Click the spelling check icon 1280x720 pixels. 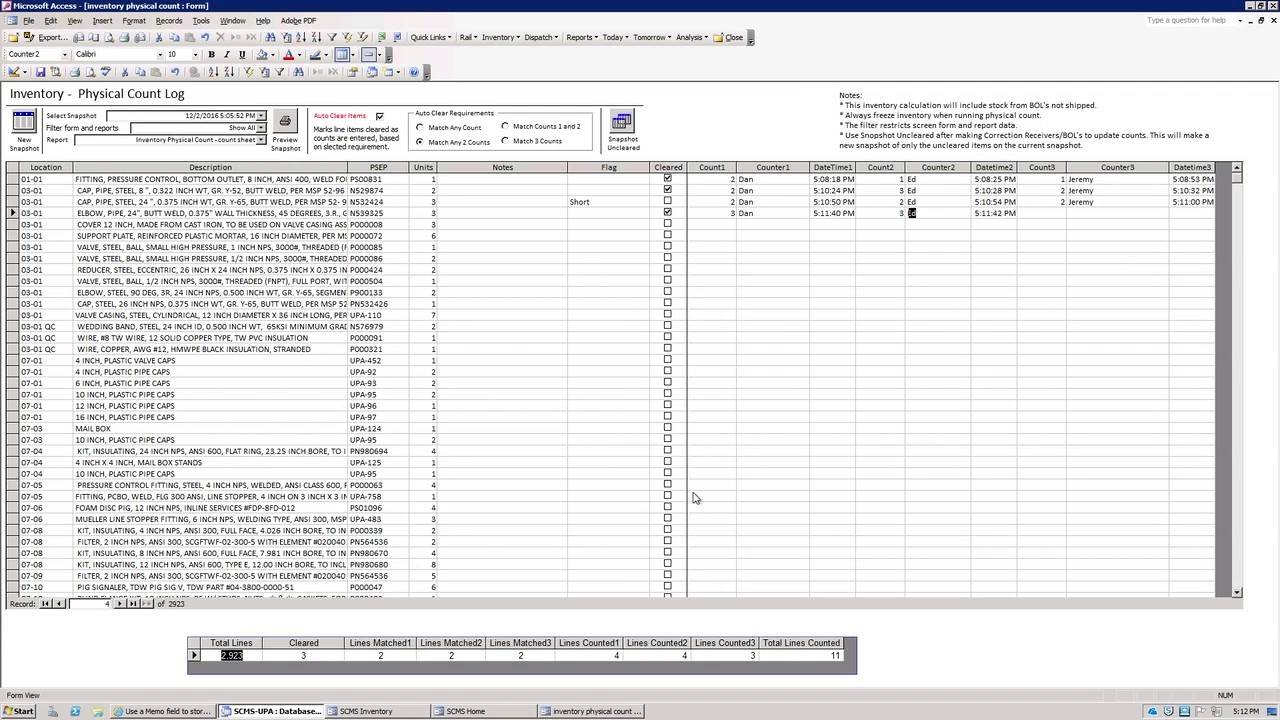[106, 72]
